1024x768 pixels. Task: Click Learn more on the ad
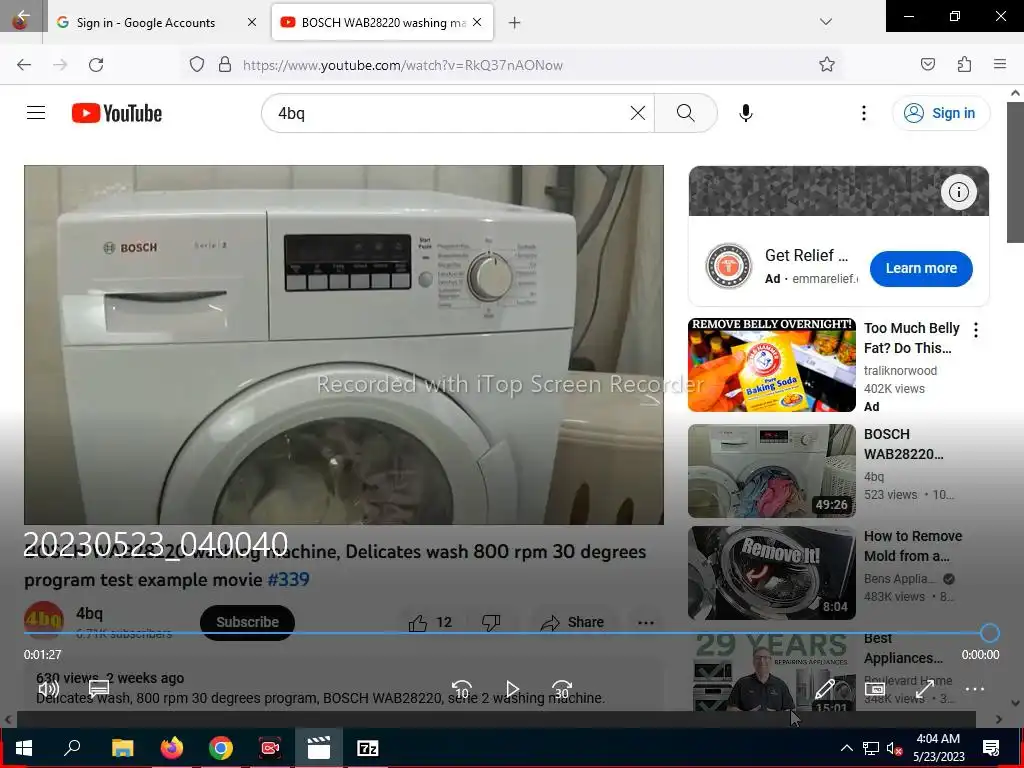point(921,268)
